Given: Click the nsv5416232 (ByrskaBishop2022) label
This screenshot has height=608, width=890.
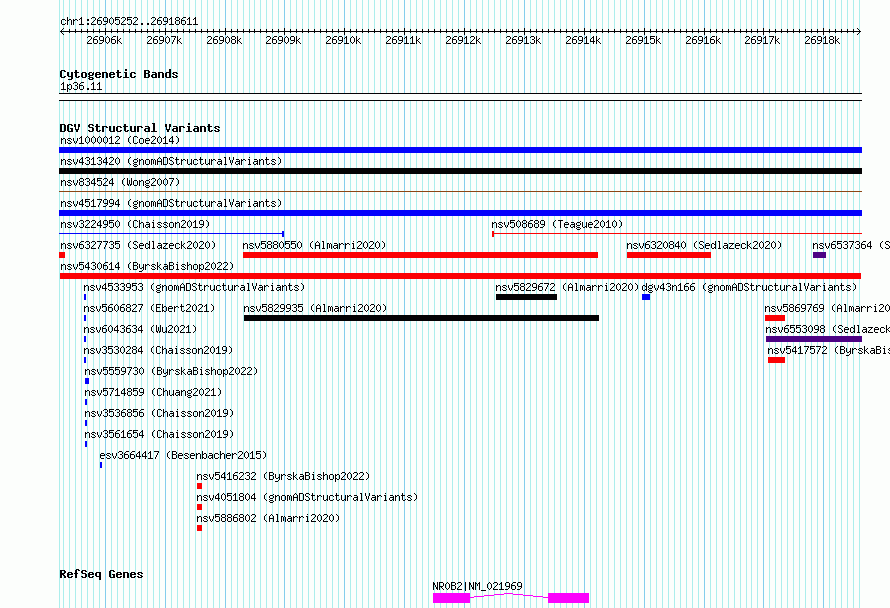Looking at the screenshot, I should 283,476.
